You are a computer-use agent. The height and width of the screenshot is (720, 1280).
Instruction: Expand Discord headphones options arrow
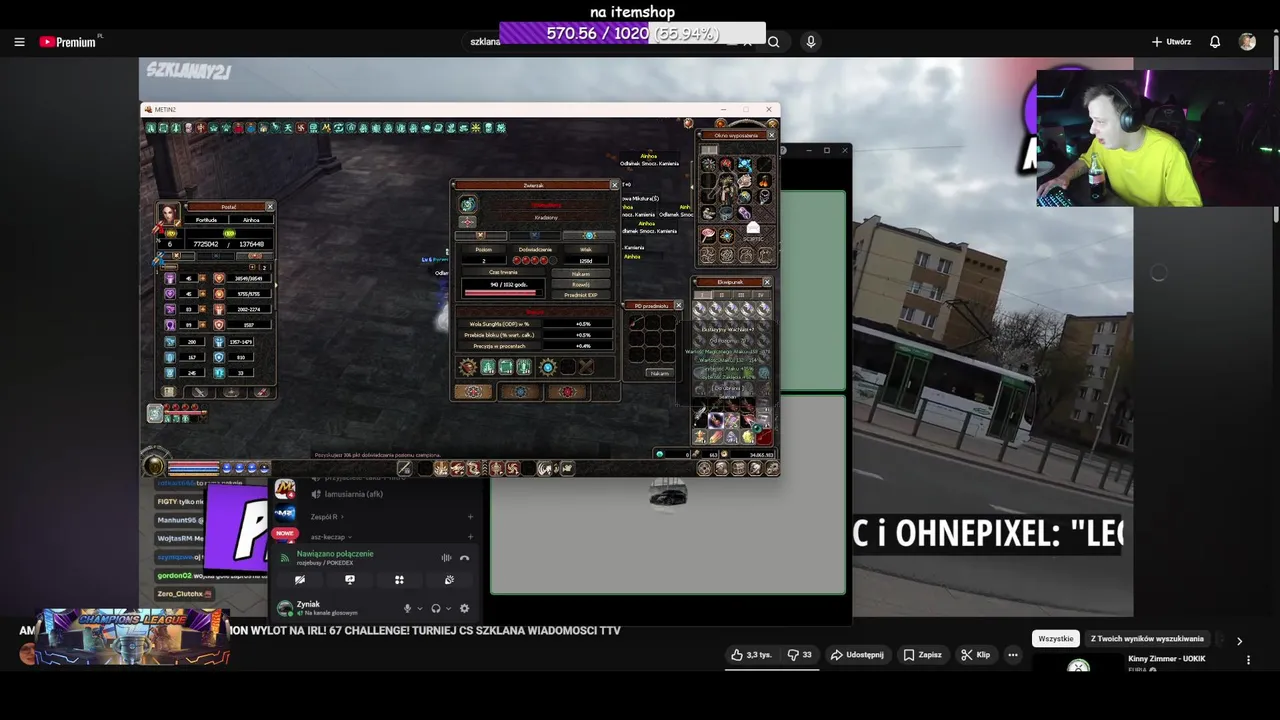click(448, 608)
